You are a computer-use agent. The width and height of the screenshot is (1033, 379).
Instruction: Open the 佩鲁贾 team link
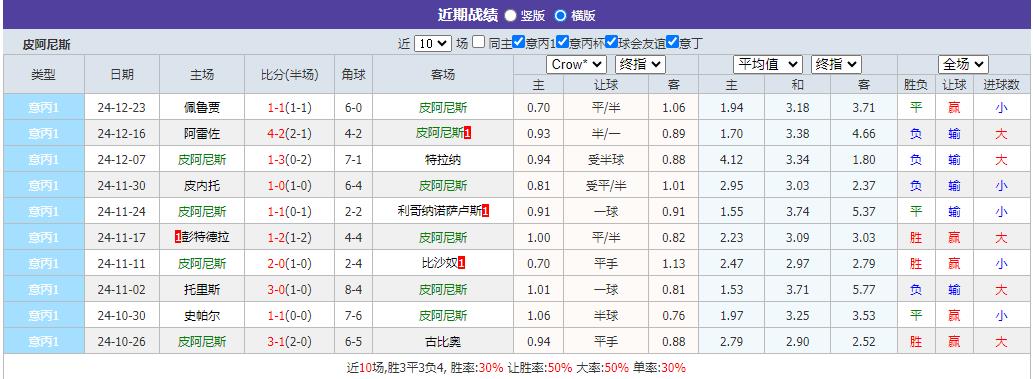pos(202,107)
